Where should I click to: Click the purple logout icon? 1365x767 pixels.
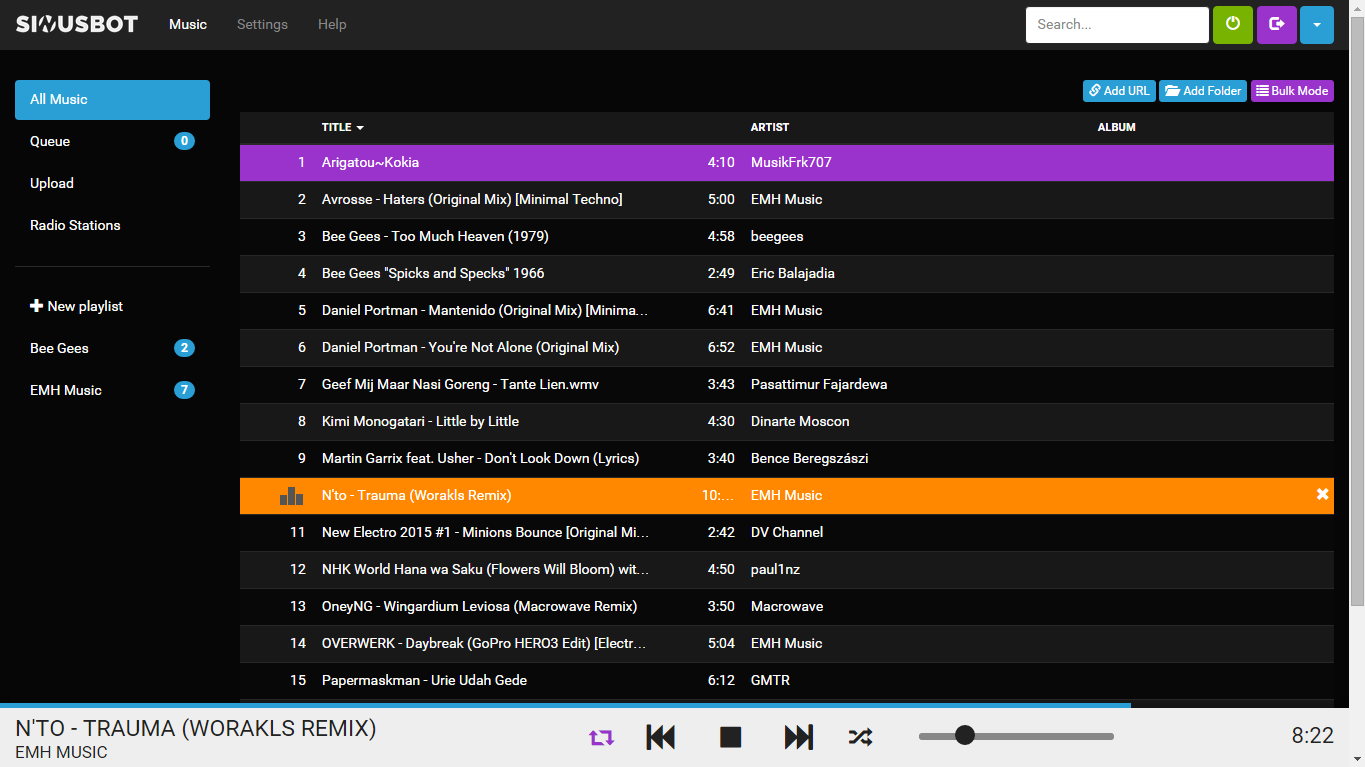pos(1277,24)
